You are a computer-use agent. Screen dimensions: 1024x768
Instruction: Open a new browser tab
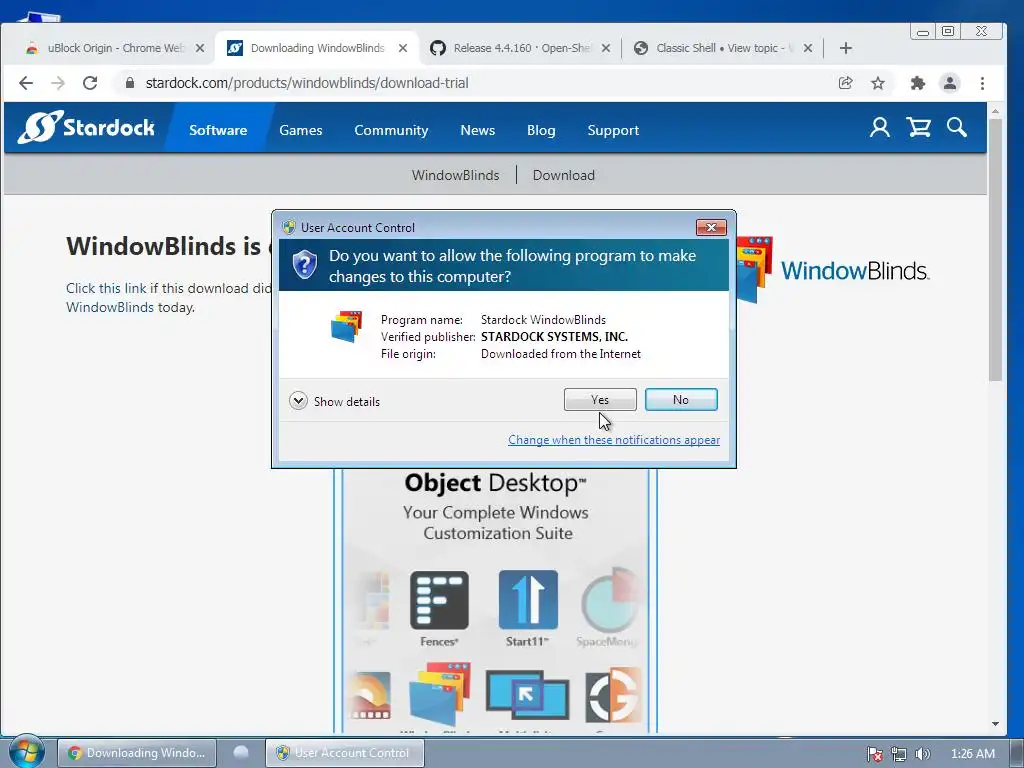pos(846,48)
